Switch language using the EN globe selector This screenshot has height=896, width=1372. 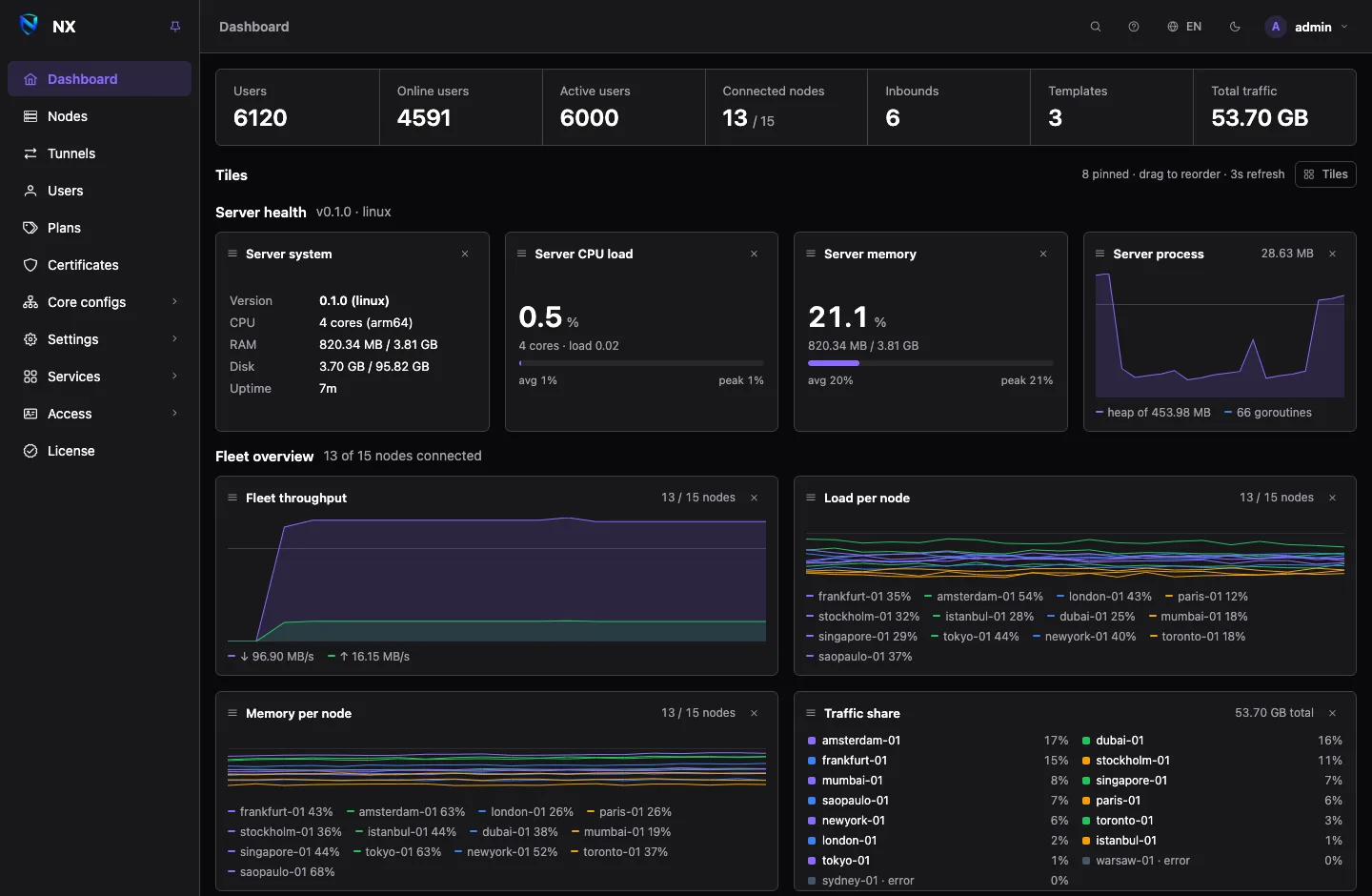[1184, 27]
